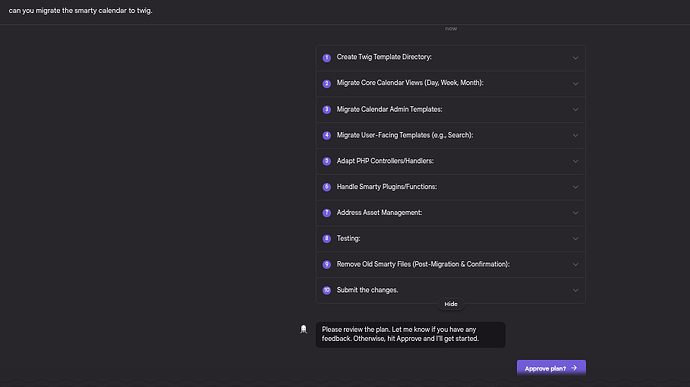The image size is (690, 387).
Task: Select 'Migrate User-Facing Templates' step text
Action: (405, 135)
